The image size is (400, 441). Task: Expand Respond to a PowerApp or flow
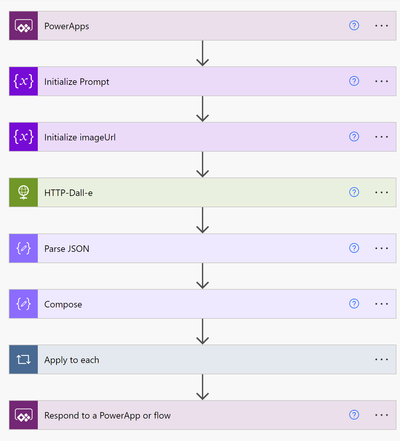pyautogui.click(x=203, y=415)
